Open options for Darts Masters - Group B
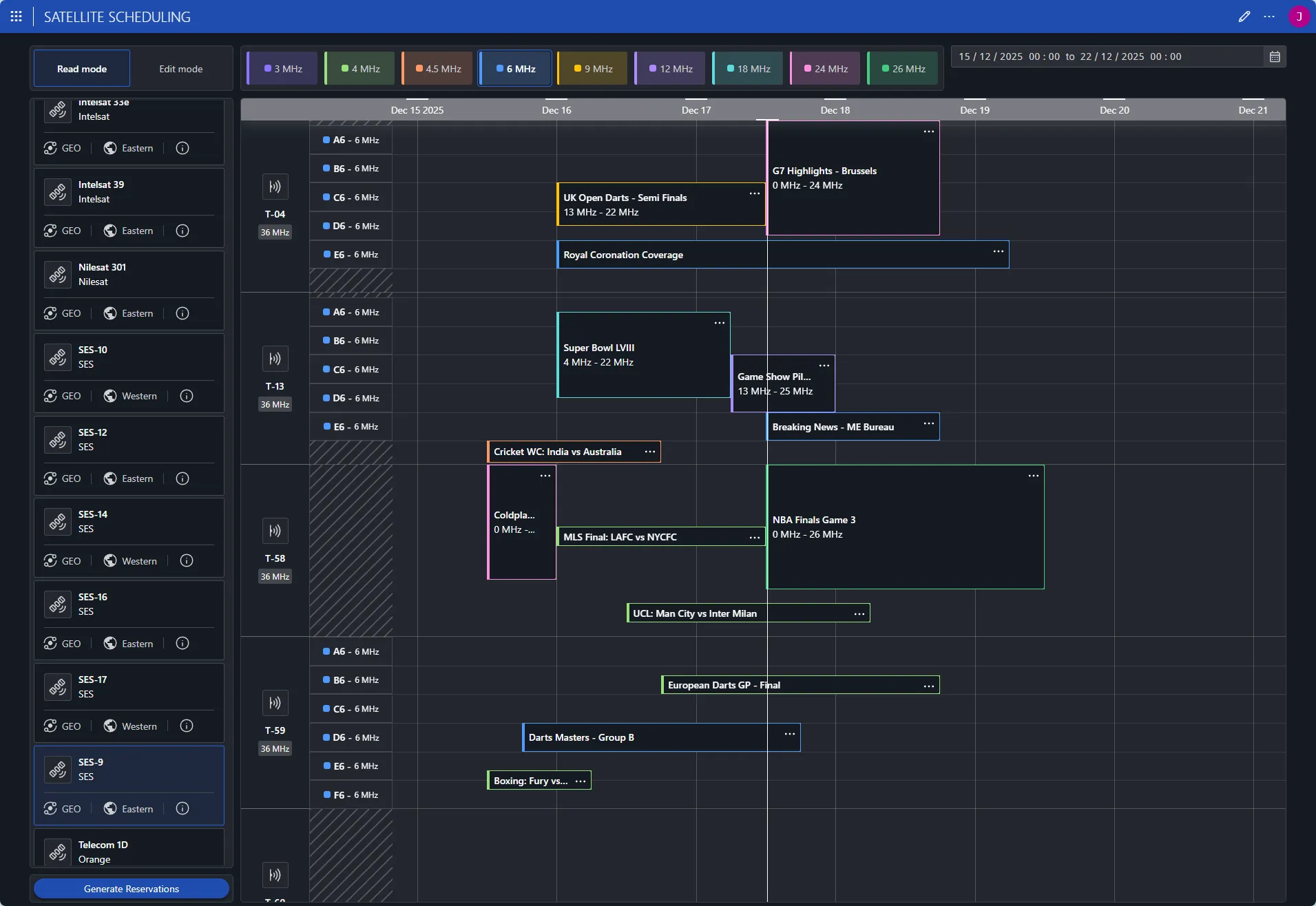The image size is (1316, 906). tap(789, 734)
